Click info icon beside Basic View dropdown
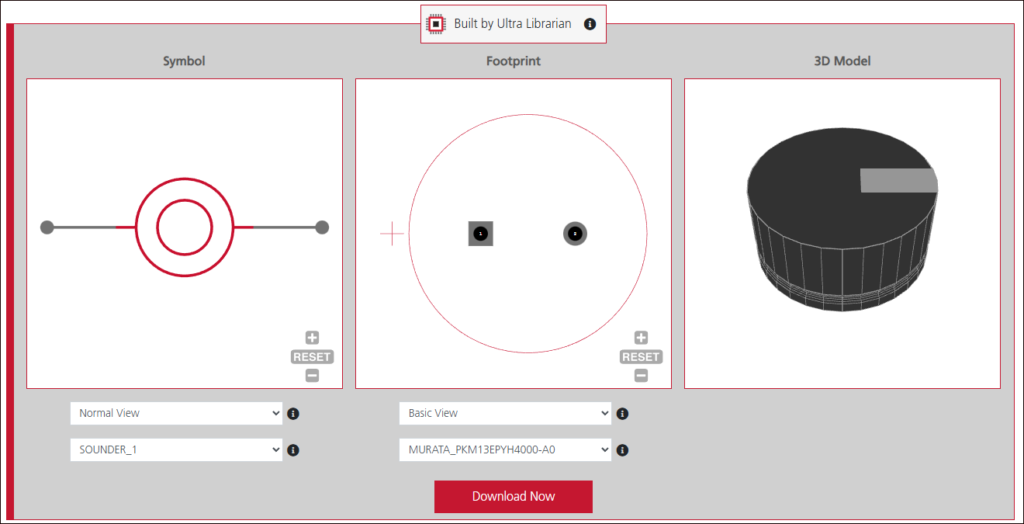Viewport: 1024px width, 524px height. (x=622, y=413)
